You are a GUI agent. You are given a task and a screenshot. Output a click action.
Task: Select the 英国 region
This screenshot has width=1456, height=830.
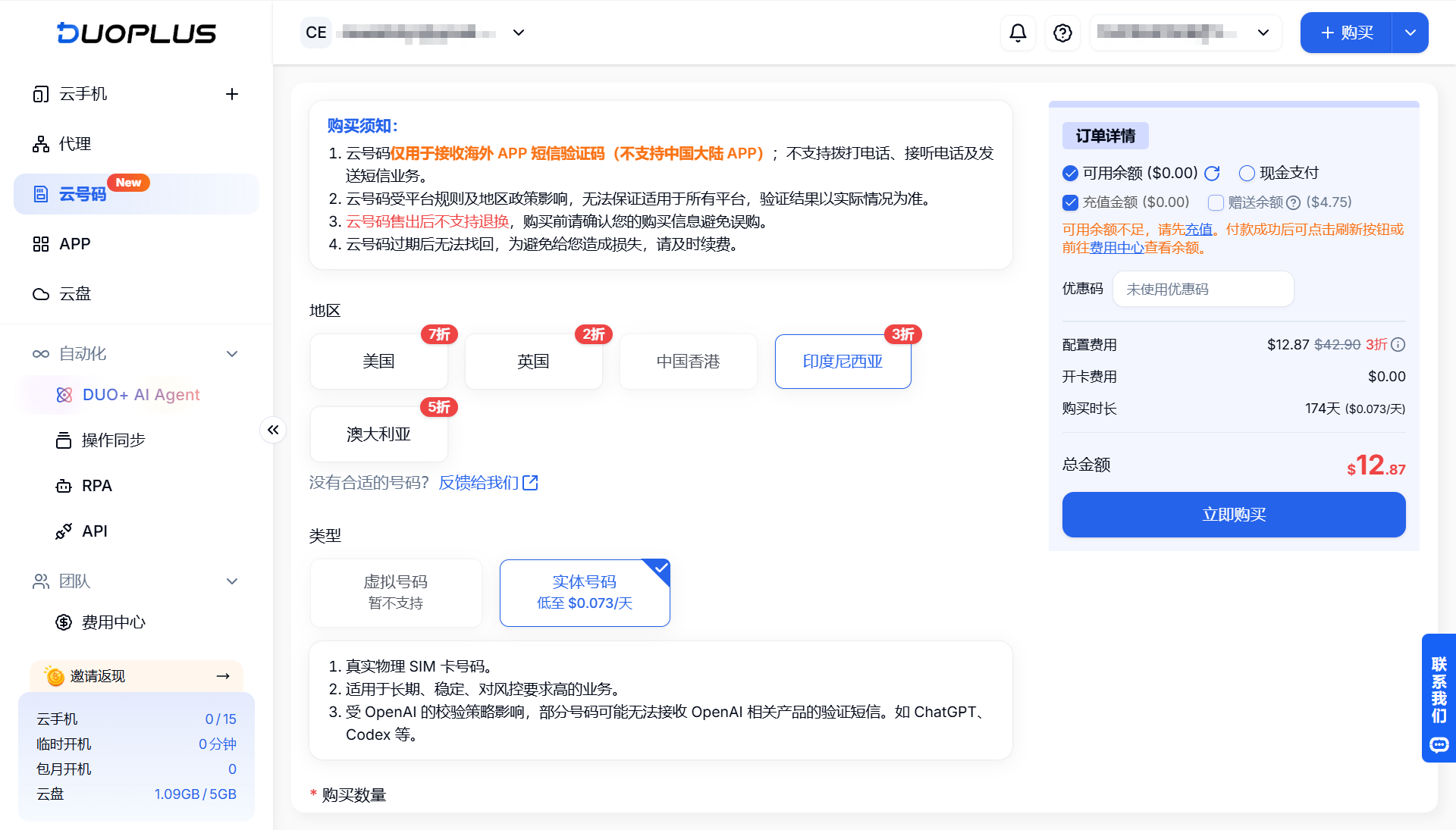click(x=534, y=362)
